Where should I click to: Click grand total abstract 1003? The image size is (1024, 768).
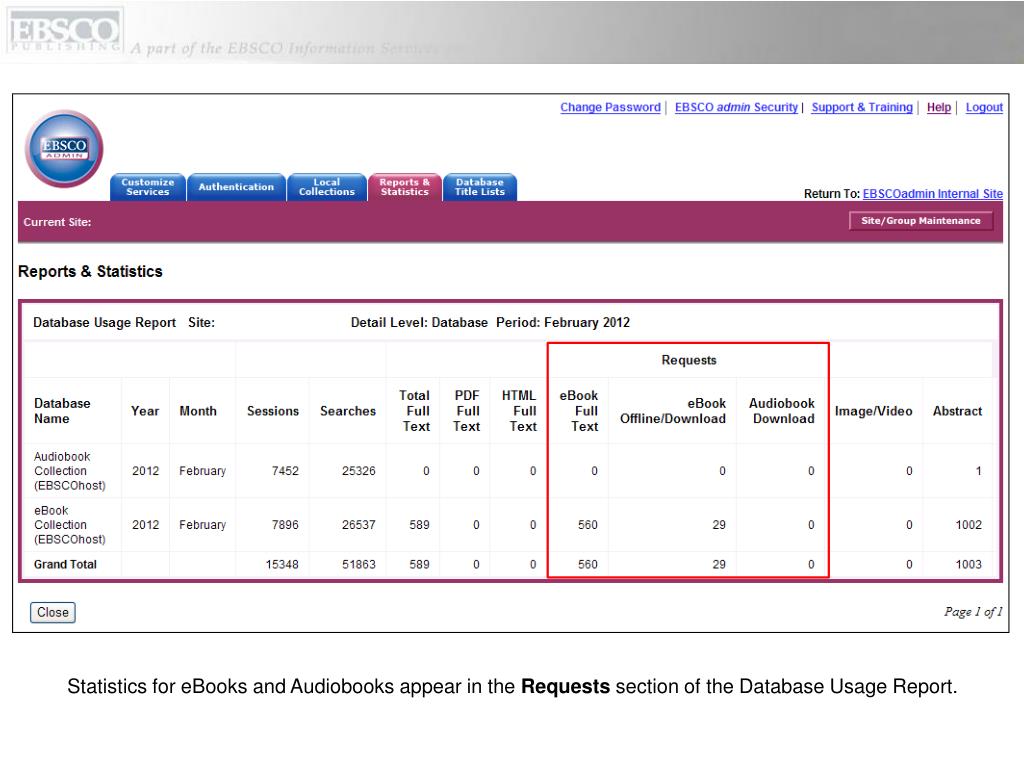[x=968, y=564]
